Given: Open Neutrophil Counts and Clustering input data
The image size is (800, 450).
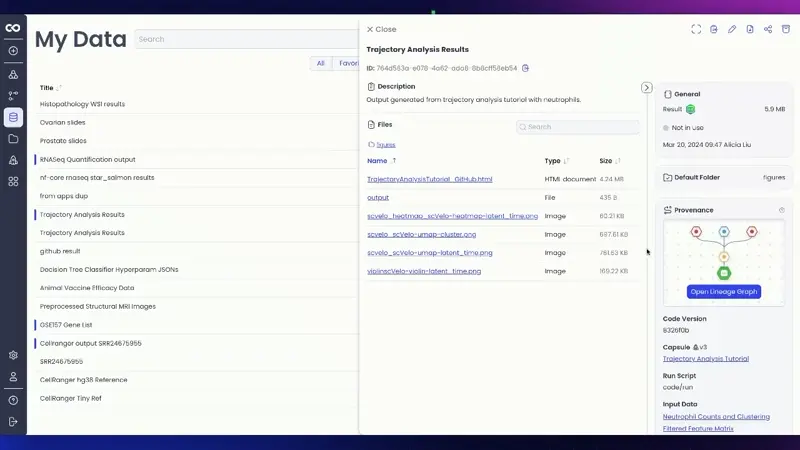Looking at the screenshot, I should pyautogui.click(x=716, y=417).
